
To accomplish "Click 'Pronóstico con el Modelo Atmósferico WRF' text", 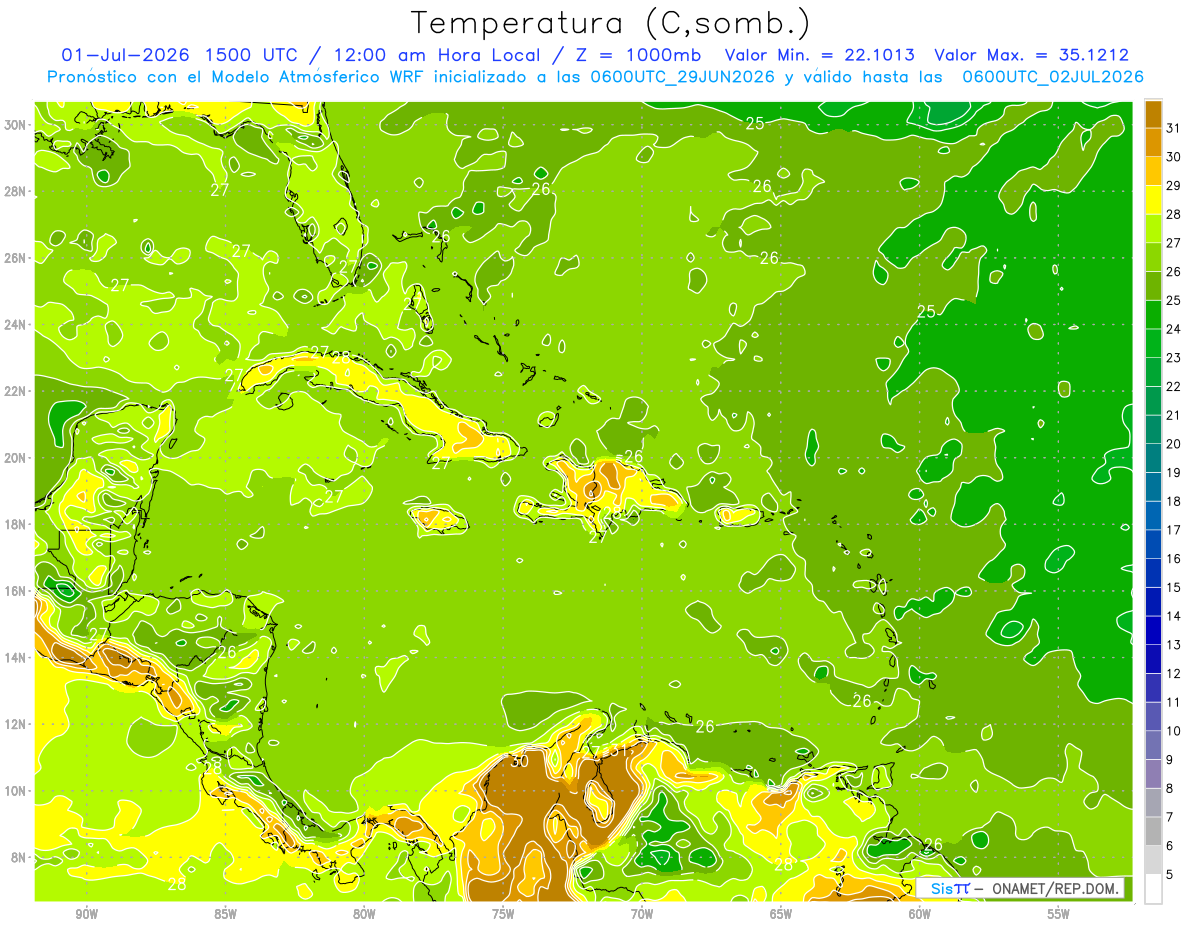I will [x=236, y=76].
